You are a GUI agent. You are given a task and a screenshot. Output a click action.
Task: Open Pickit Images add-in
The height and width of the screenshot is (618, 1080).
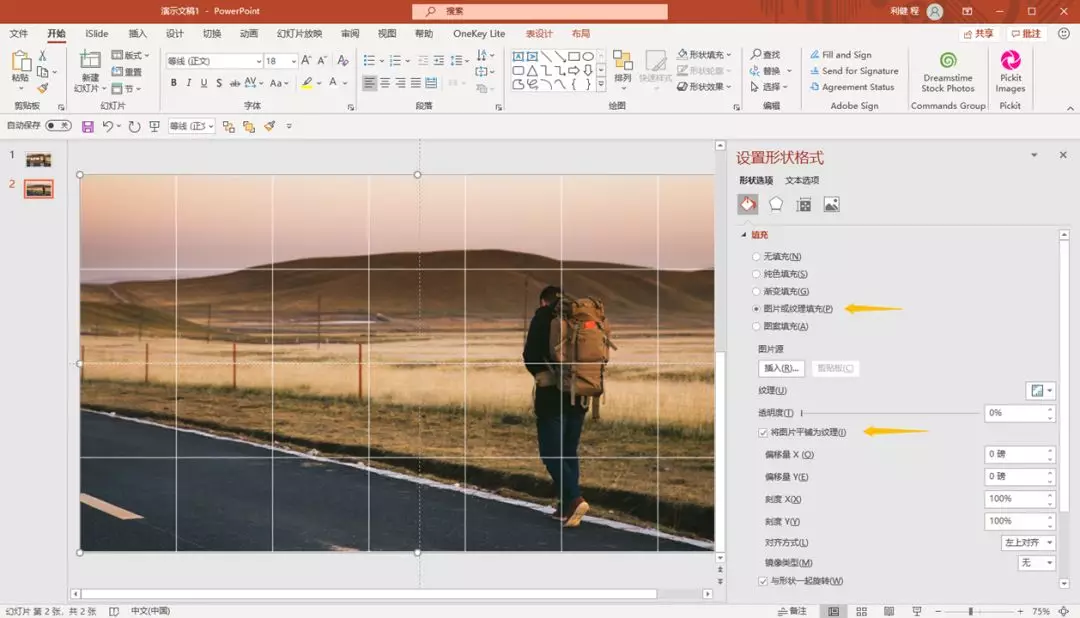coord(1010,61)
